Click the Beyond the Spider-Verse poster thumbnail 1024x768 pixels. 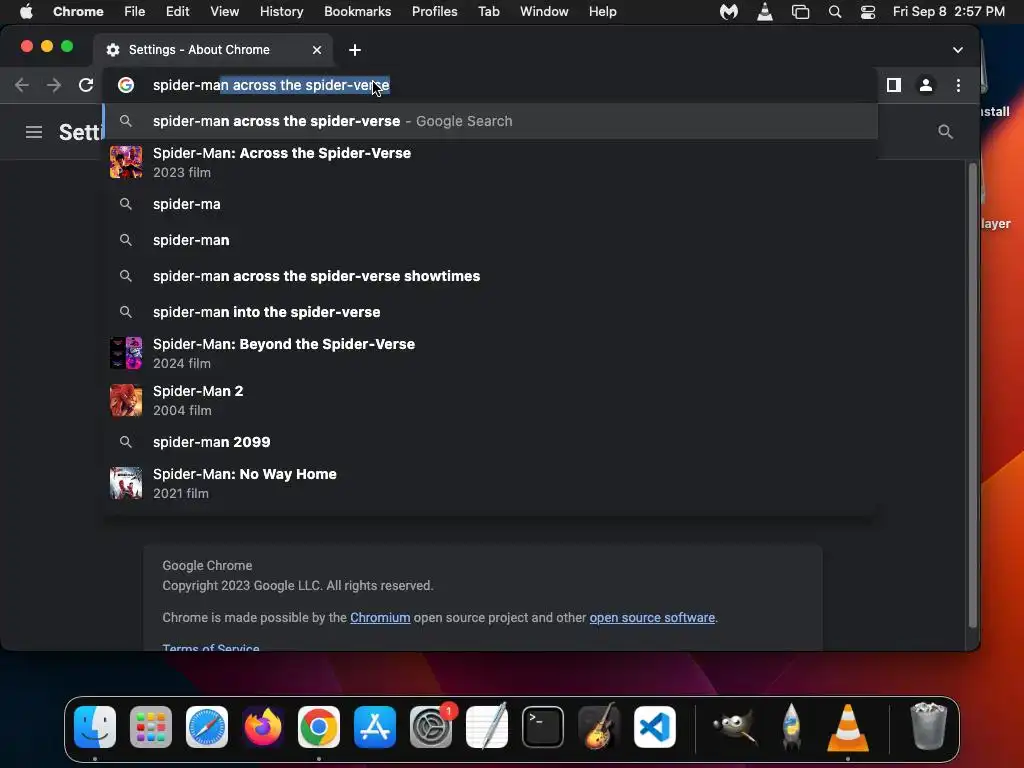pos(126,353)
